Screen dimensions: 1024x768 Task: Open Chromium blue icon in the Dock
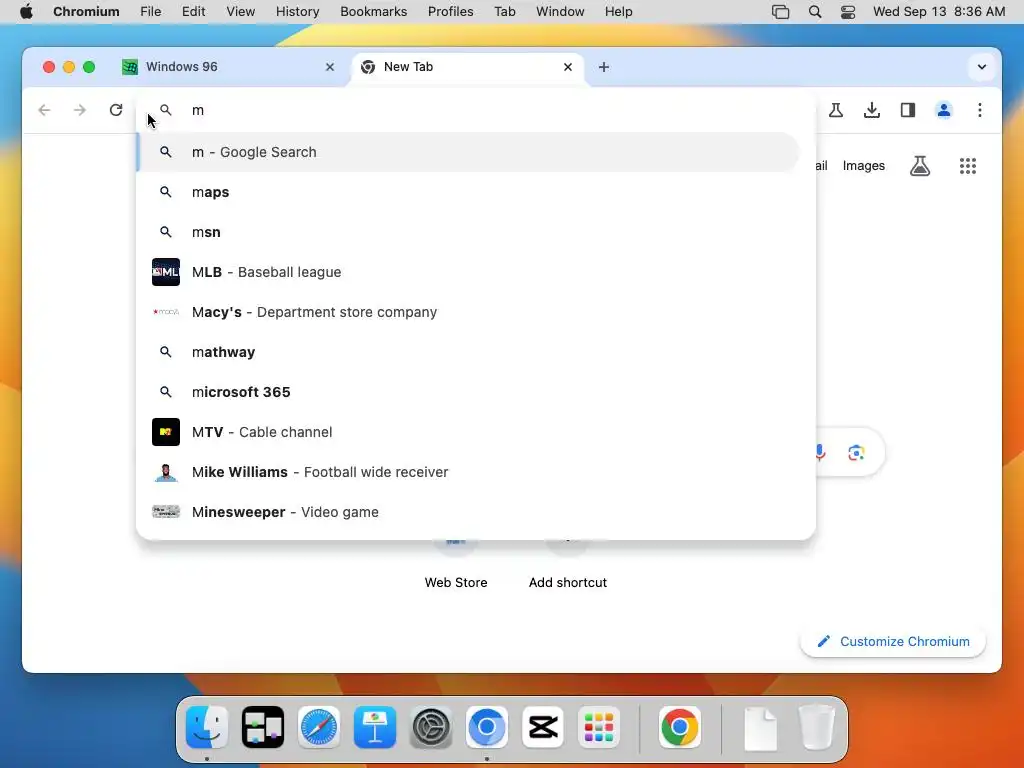[x=487, y=727]
